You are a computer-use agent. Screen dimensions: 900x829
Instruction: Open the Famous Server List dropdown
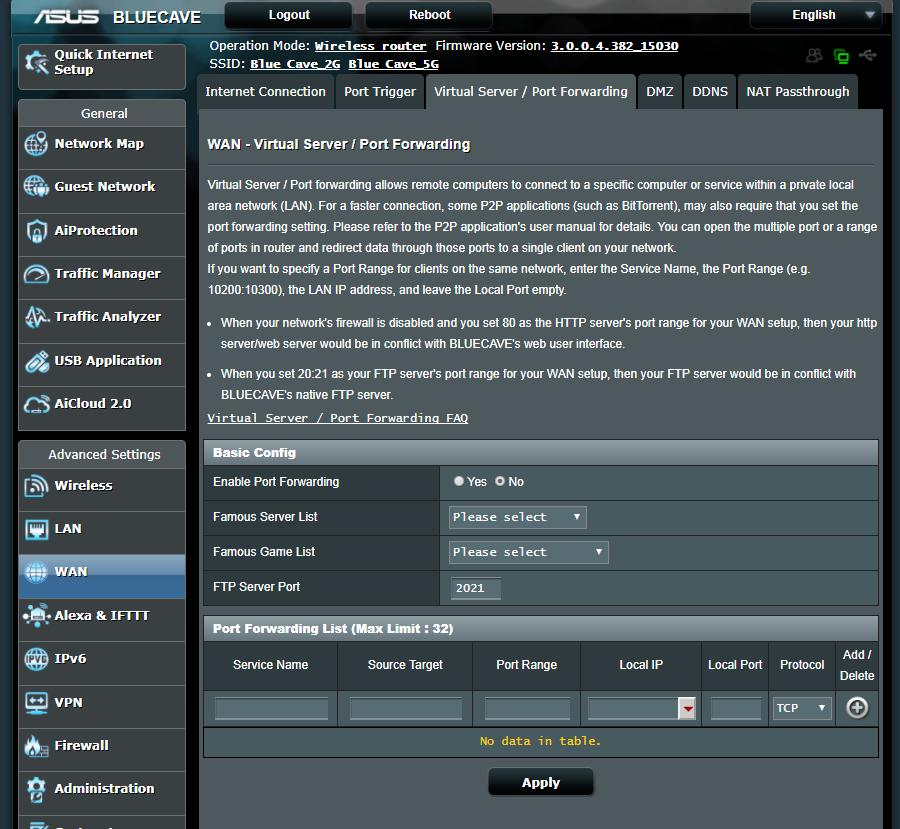(517, 517)
